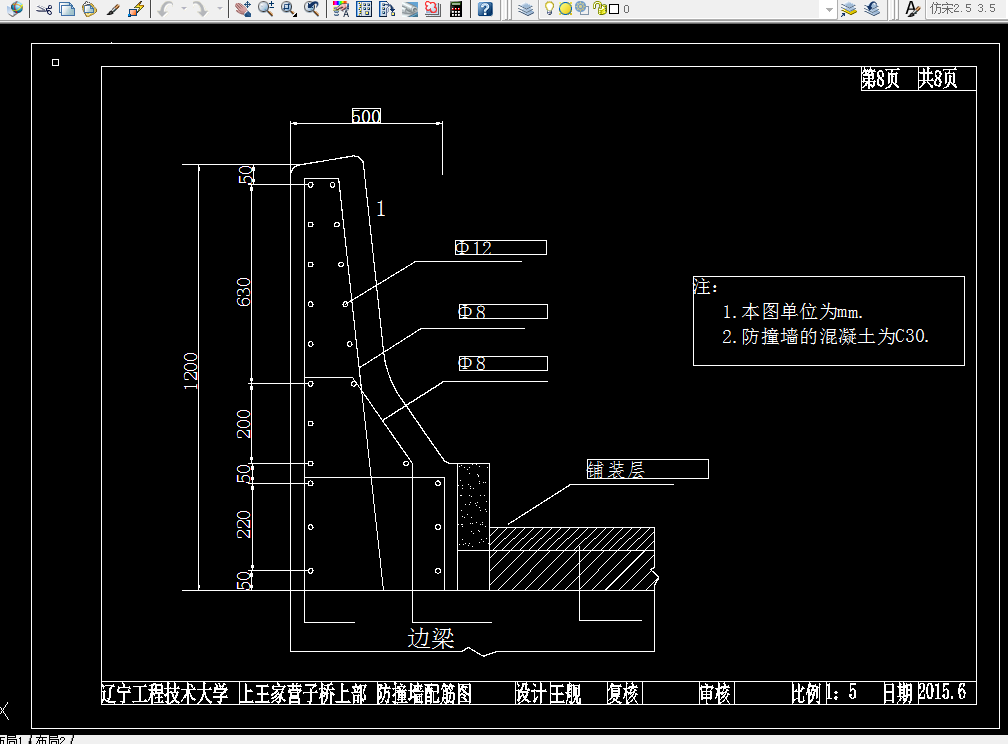The height and width of the screenshot is (744, 1008).
Task: Click the white layer color swatch
Action: (x=613, y=9)
